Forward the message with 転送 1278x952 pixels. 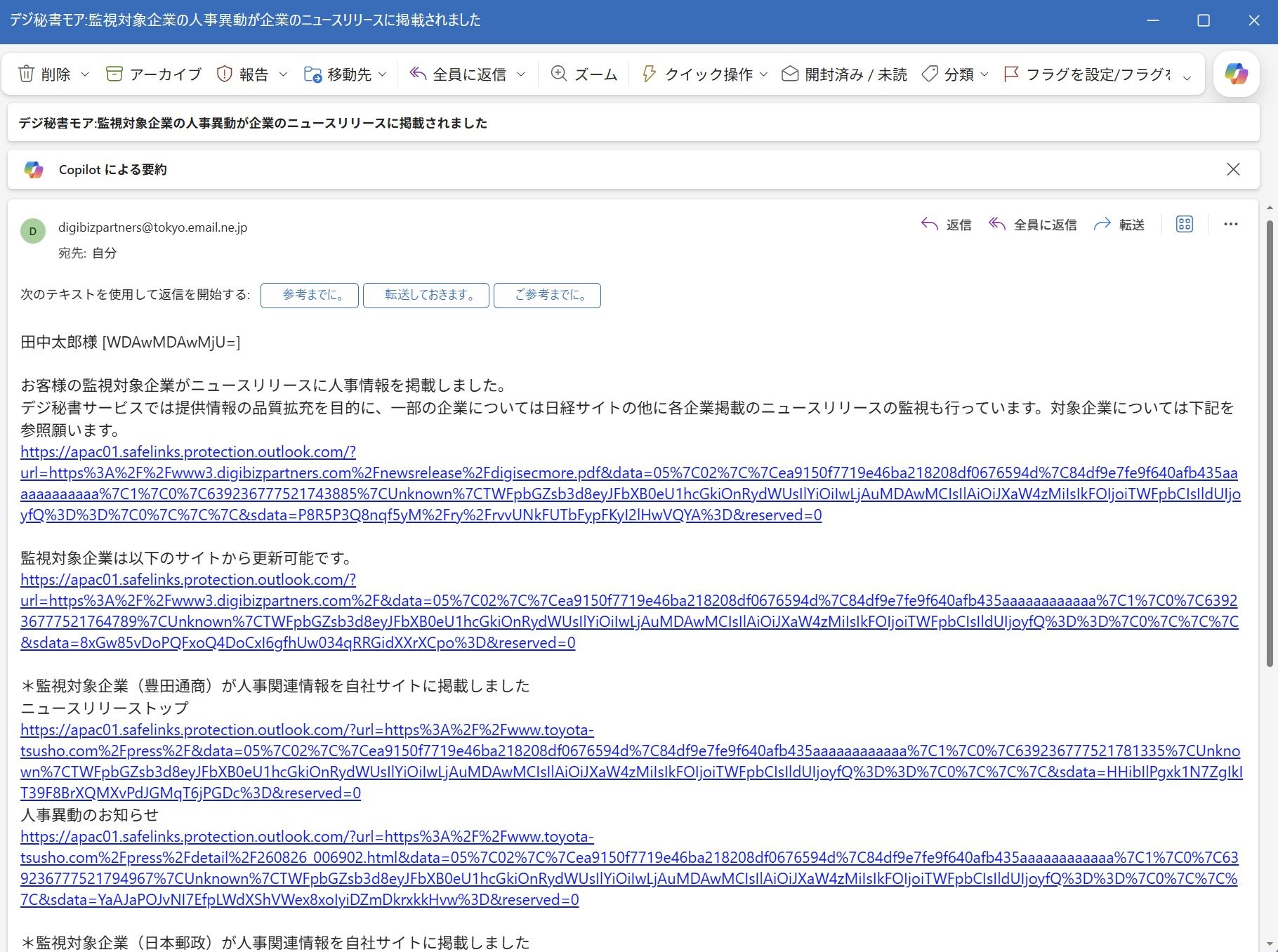click(x=1119, y=225)
